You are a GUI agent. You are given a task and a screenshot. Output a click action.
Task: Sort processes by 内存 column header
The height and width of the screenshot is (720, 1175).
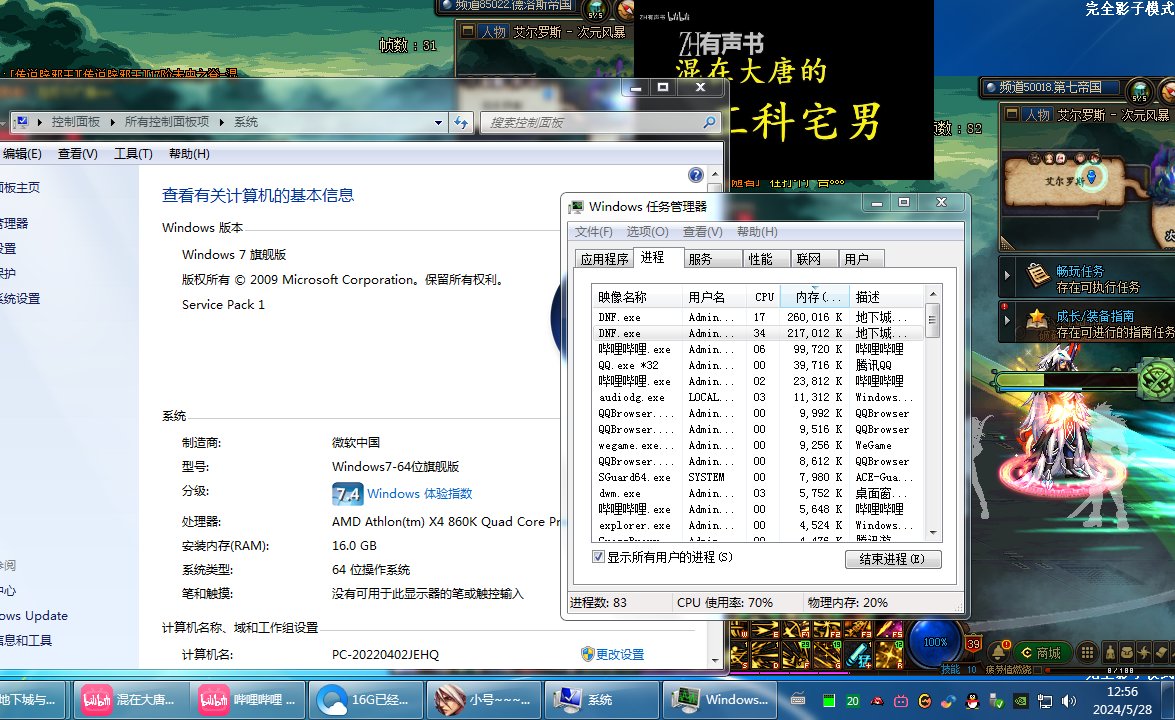point(815,297)
